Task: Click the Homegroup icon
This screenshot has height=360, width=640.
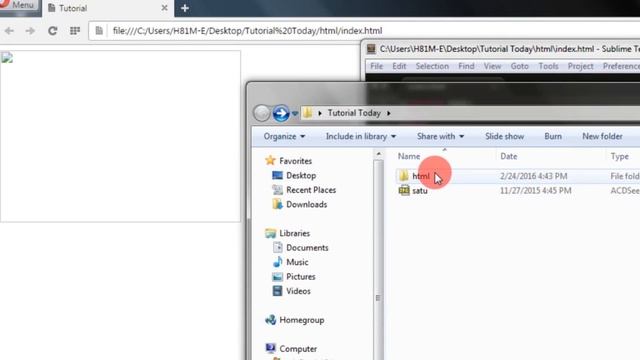Action: 270,320
